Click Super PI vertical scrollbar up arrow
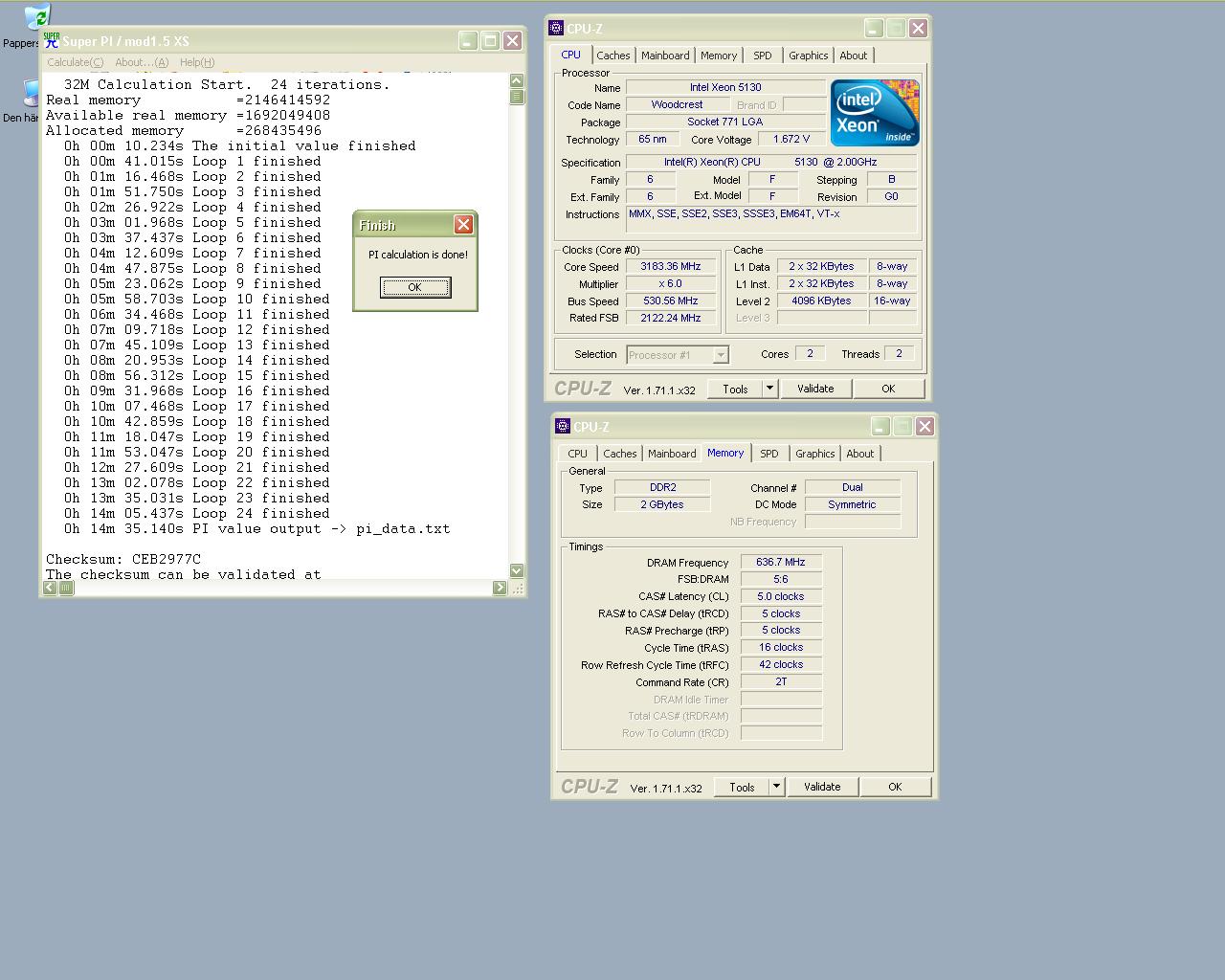This screenshot has height=980, width=1225. pyautogui.click(x=517, y=81)
